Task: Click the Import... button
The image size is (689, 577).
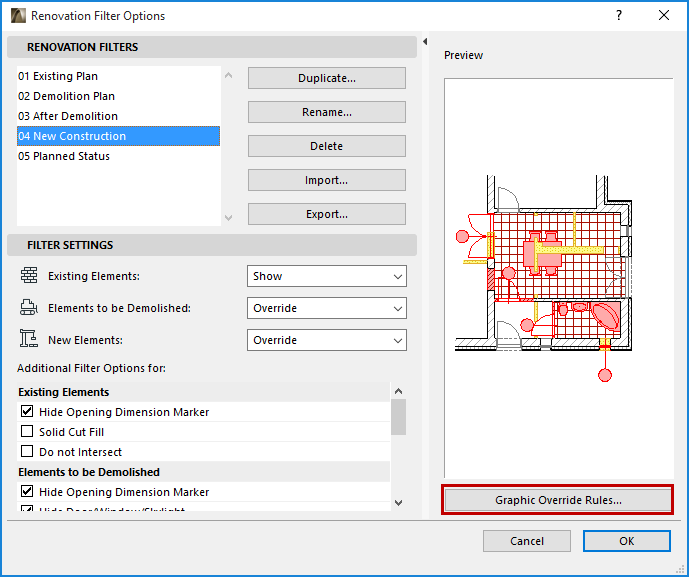Action: pos(326,180)
